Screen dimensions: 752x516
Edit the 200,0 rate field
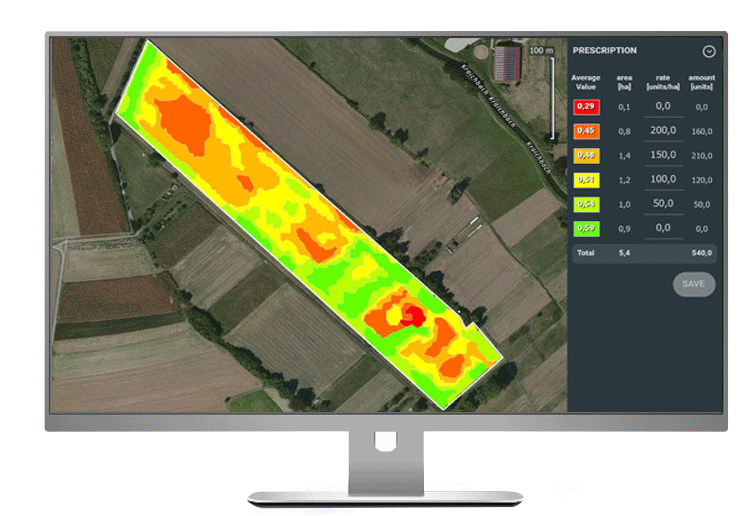[x=663, y=131]
